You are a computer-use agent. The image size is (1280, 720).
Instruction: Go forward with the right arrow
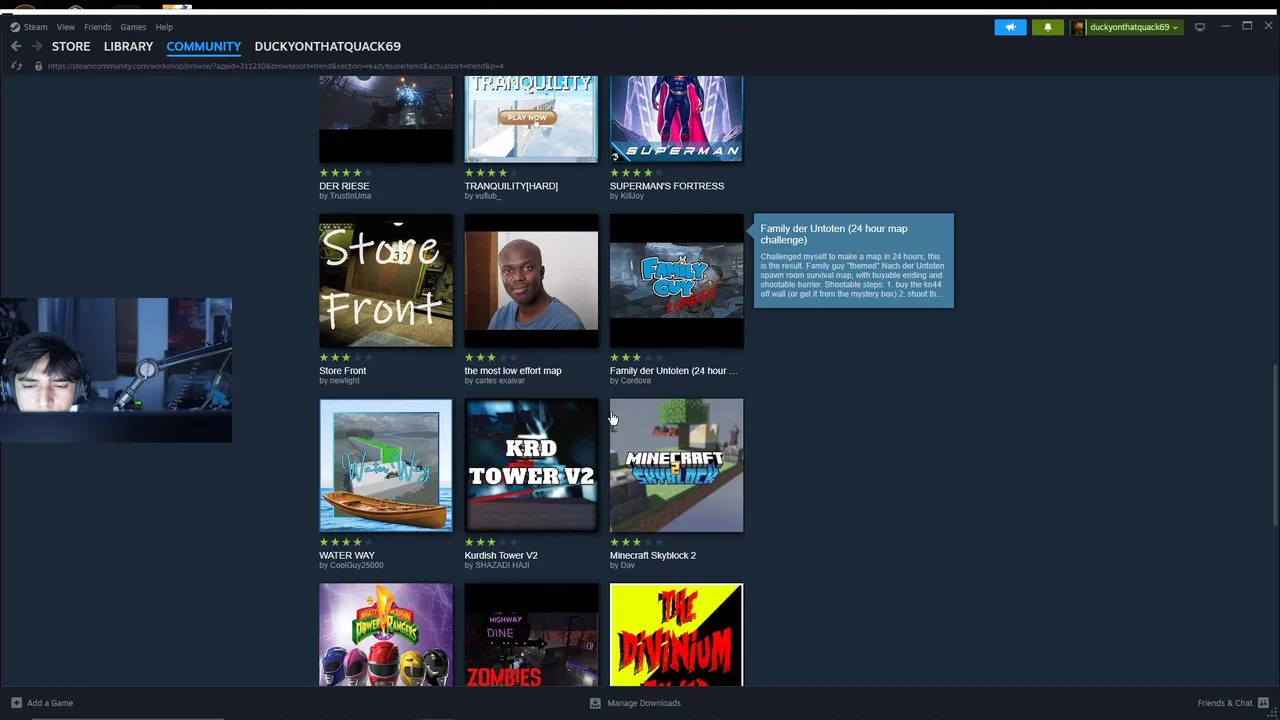coord(37,46)
